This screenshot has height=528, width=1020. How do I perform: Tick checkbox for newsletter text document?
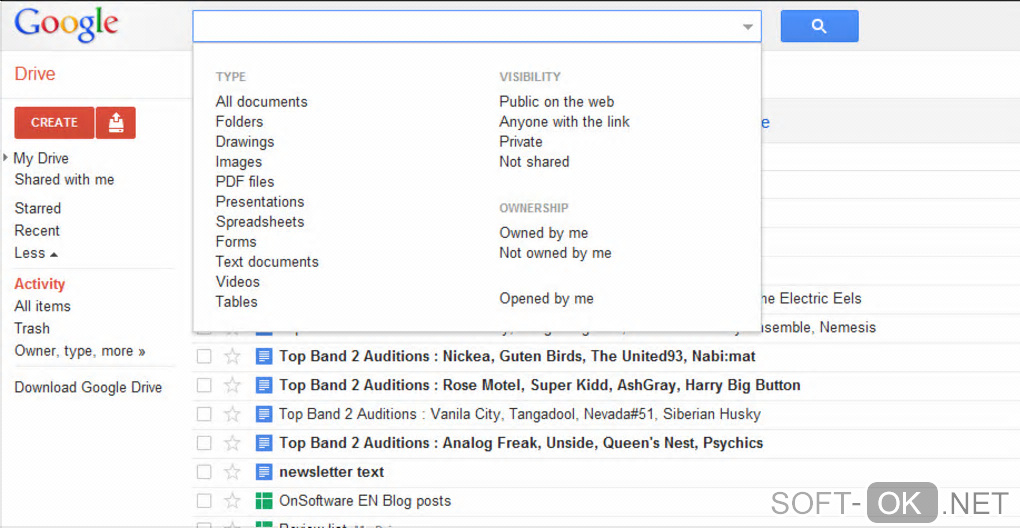tap(204, 472)
